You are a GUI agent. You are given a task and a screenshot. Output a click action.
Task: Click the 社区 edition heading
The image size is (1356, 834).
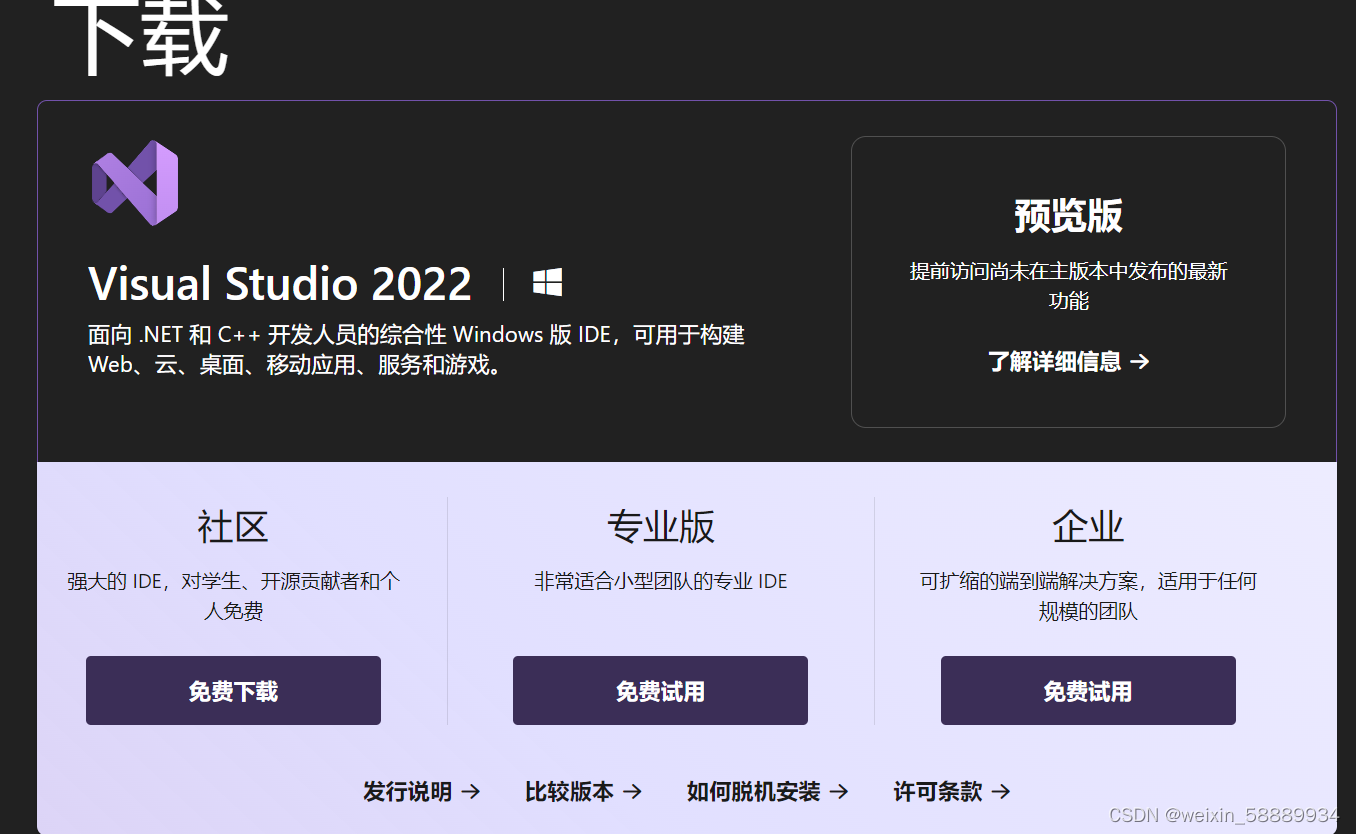coord(233,527)
